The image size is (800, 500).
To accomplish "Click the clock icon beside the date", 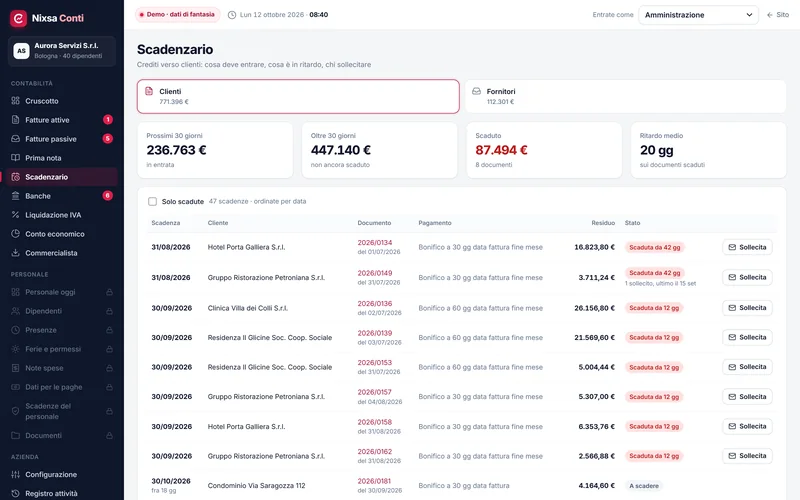I will (x=232, y=15).
